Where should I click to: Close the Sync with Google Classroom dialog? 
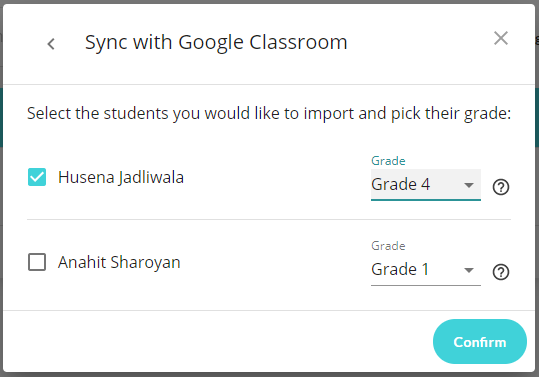(501, 38)
